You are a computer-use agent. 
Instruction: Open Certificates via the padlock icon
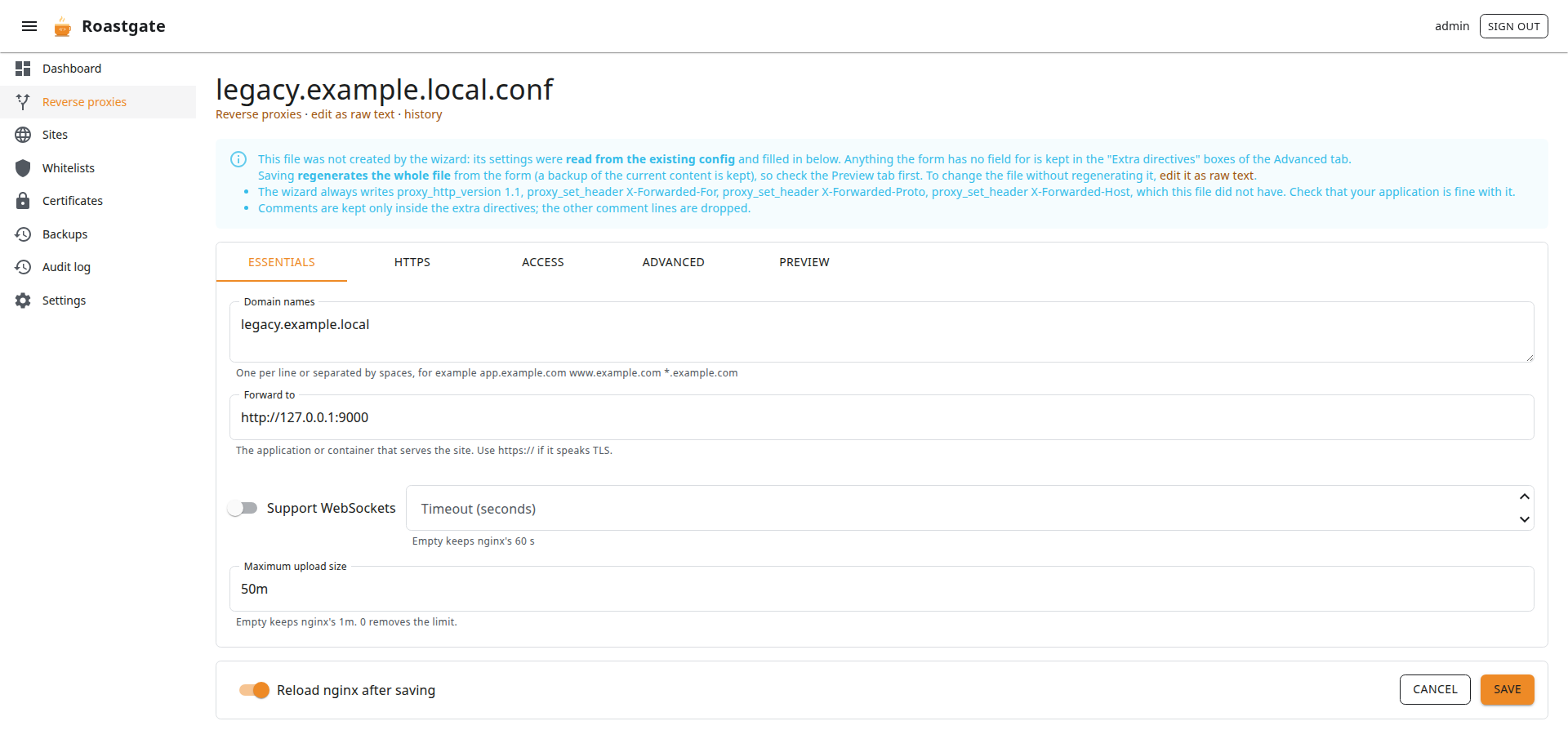point(23,201)
